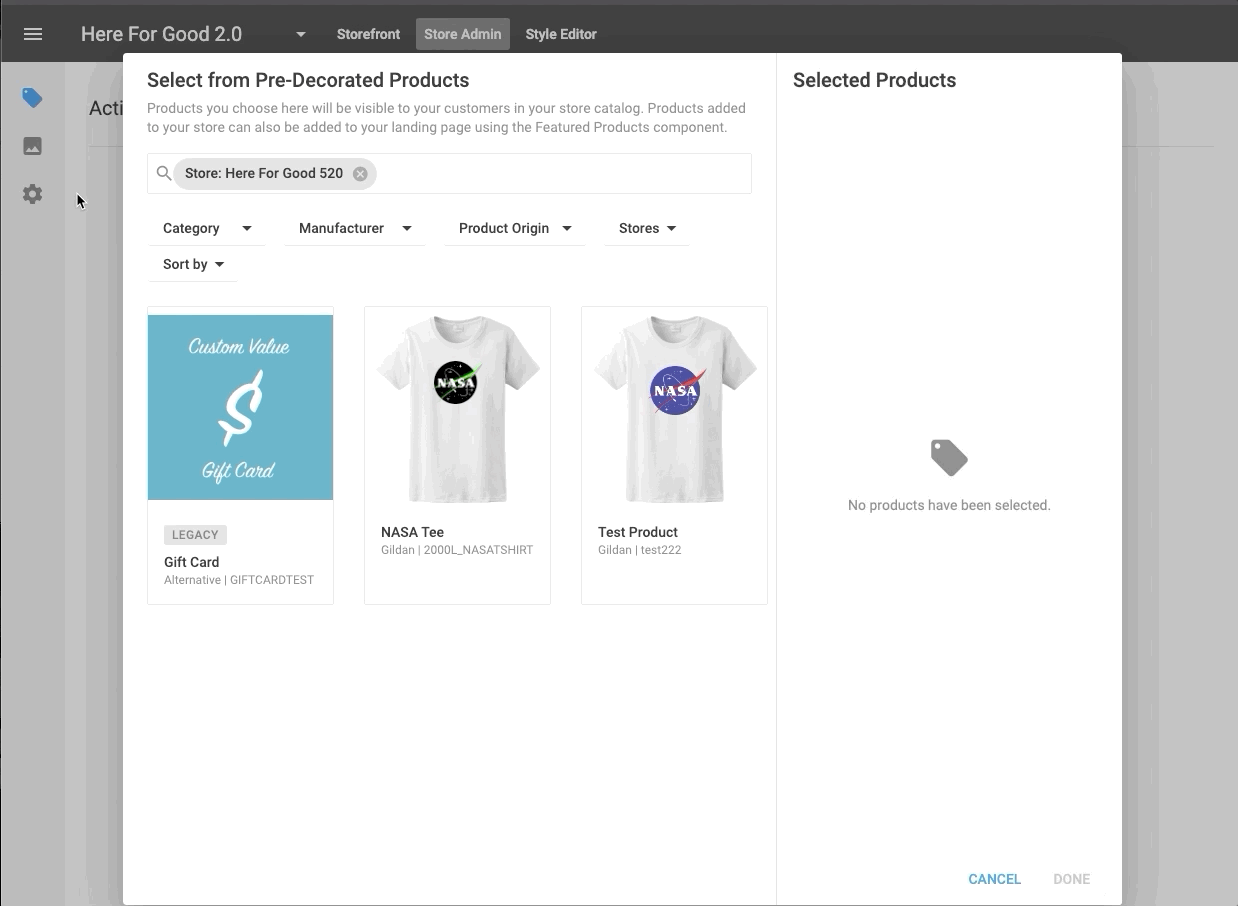
Task: Choose the Test Product shirt thumbnail
Action: 674,407
